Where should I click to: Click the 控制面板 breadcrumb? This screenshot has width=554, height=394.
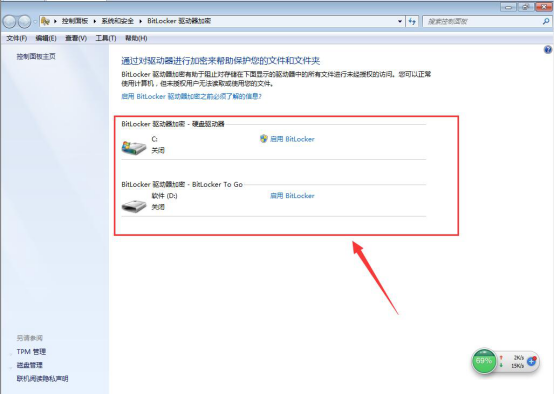tap(75, 21)
